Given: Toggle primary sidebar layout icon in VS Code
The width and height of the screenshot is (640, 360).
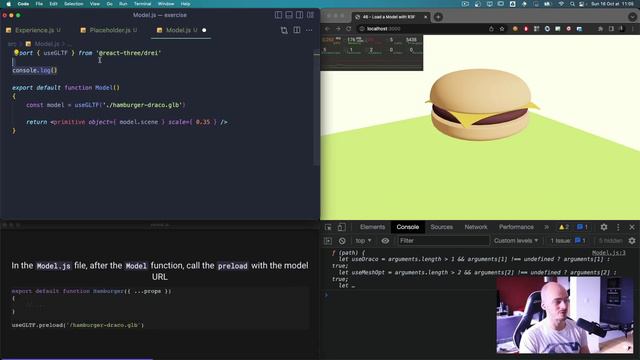Looking at the screenshot, I should (278, 15).
